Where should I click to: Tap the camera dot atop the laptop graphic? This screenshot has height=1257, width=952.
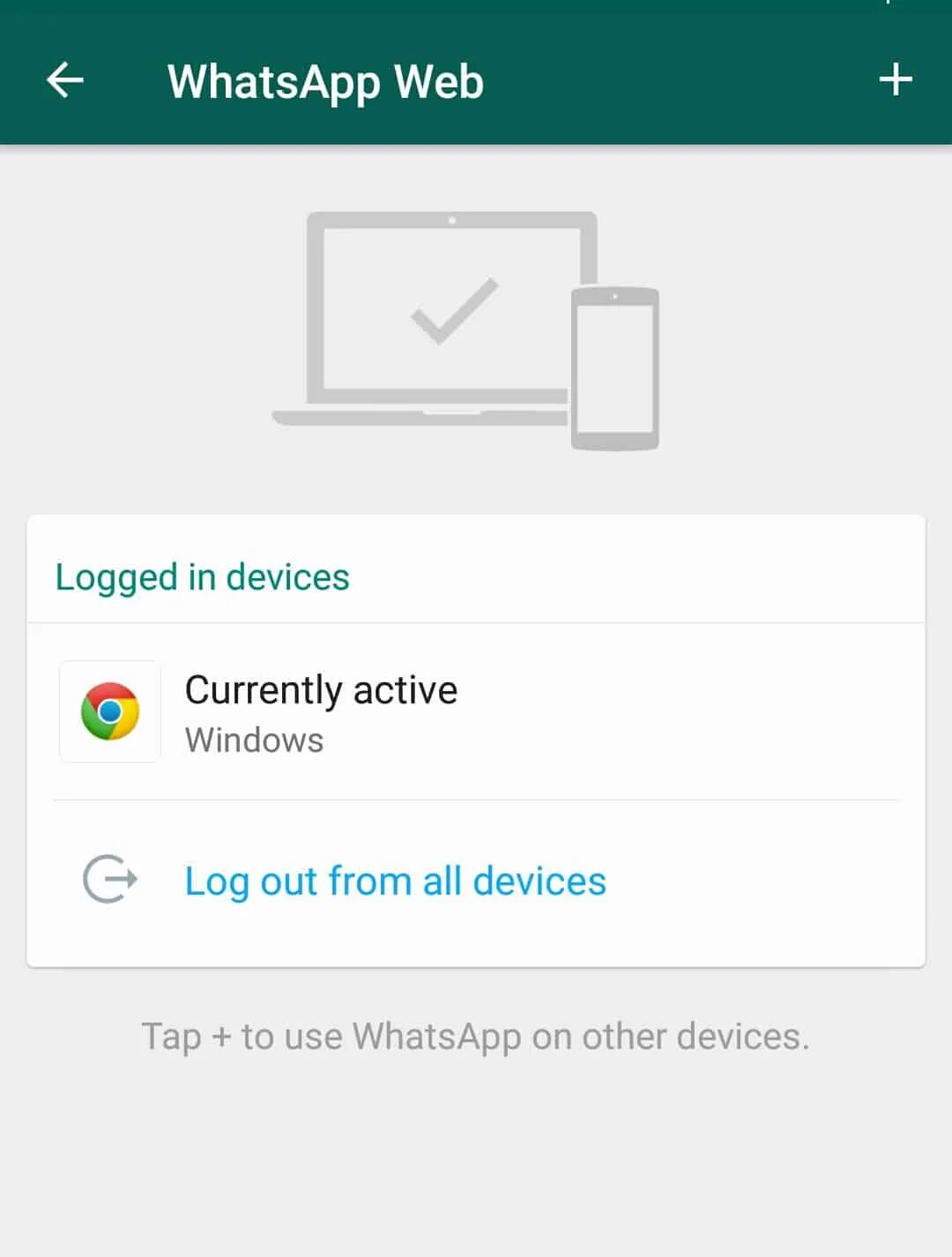pos(451,219)
